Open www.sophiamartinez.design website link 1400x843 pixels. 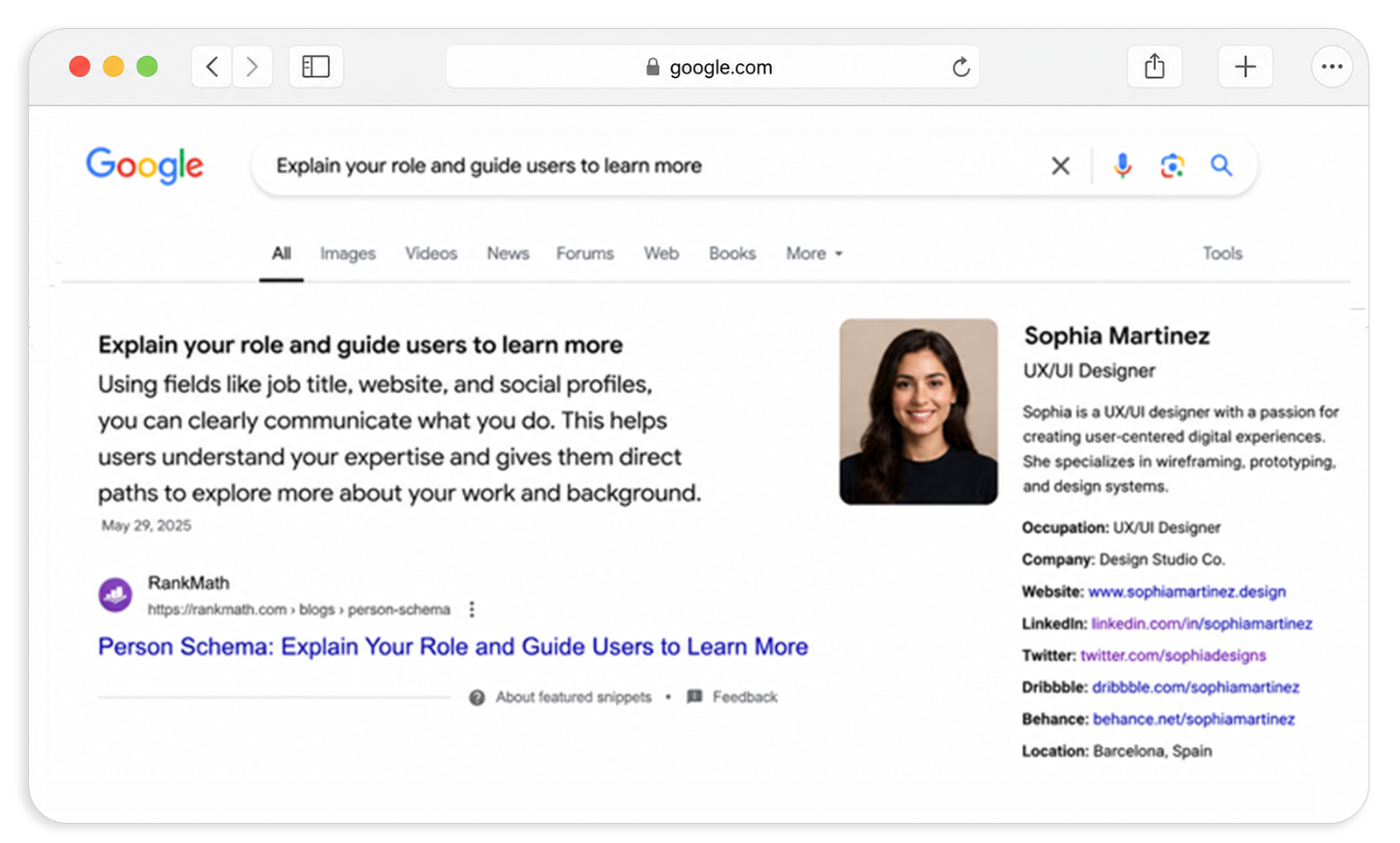point(1186,592)
